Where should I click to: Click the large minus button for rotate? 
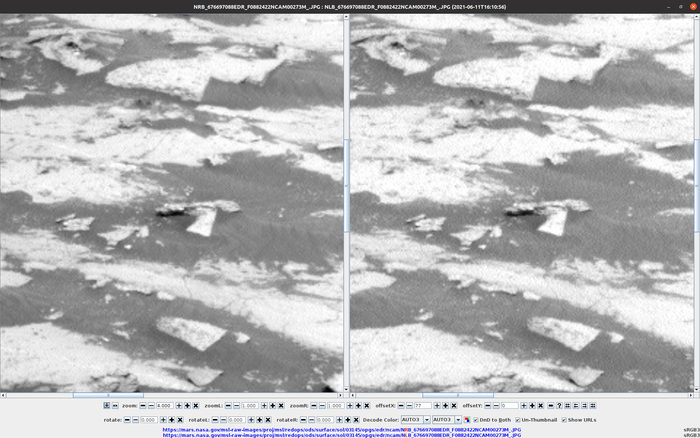pos(127,420)
